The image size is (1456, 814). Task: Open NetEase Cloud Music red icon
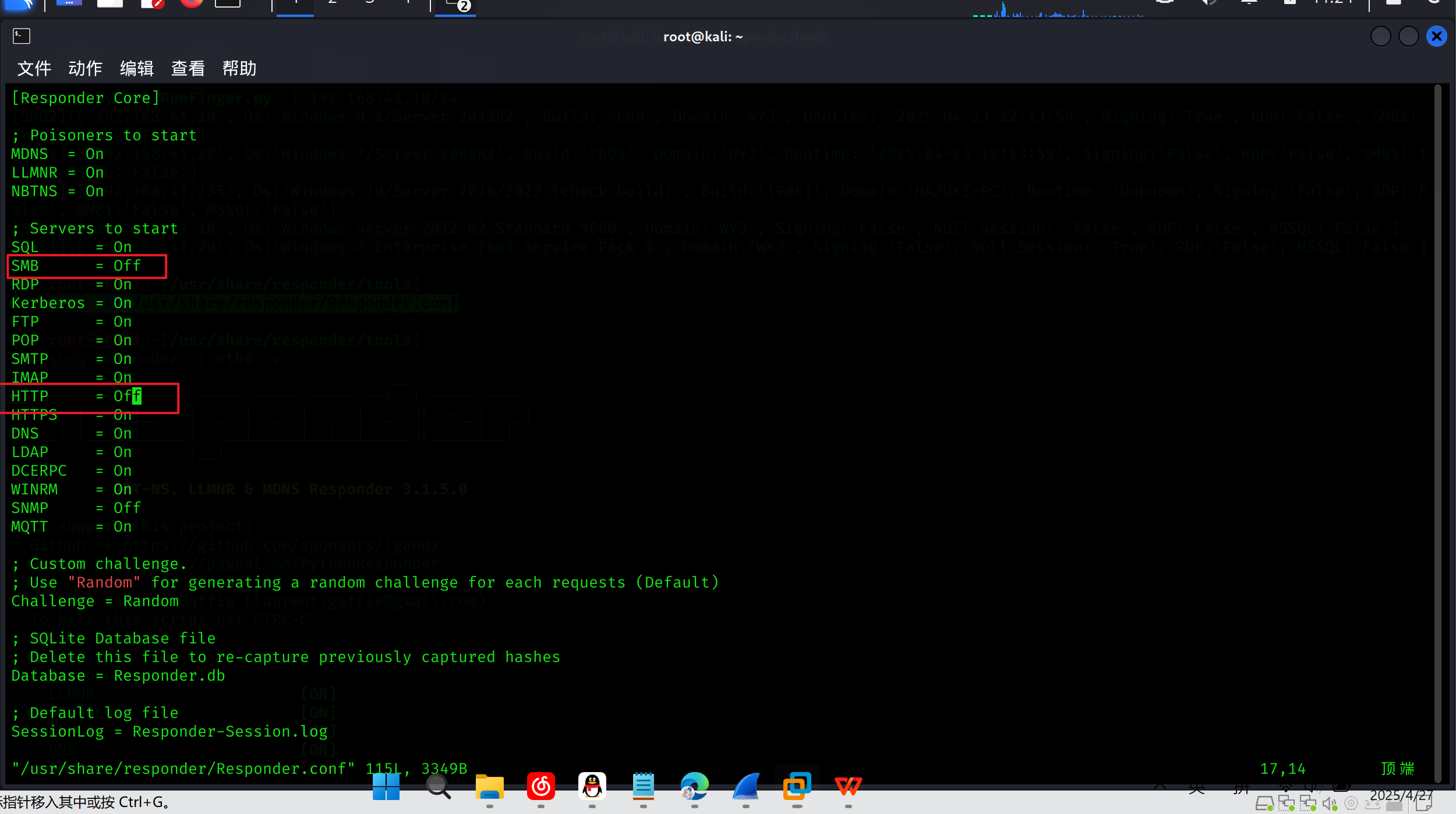[x=540, y=787]
